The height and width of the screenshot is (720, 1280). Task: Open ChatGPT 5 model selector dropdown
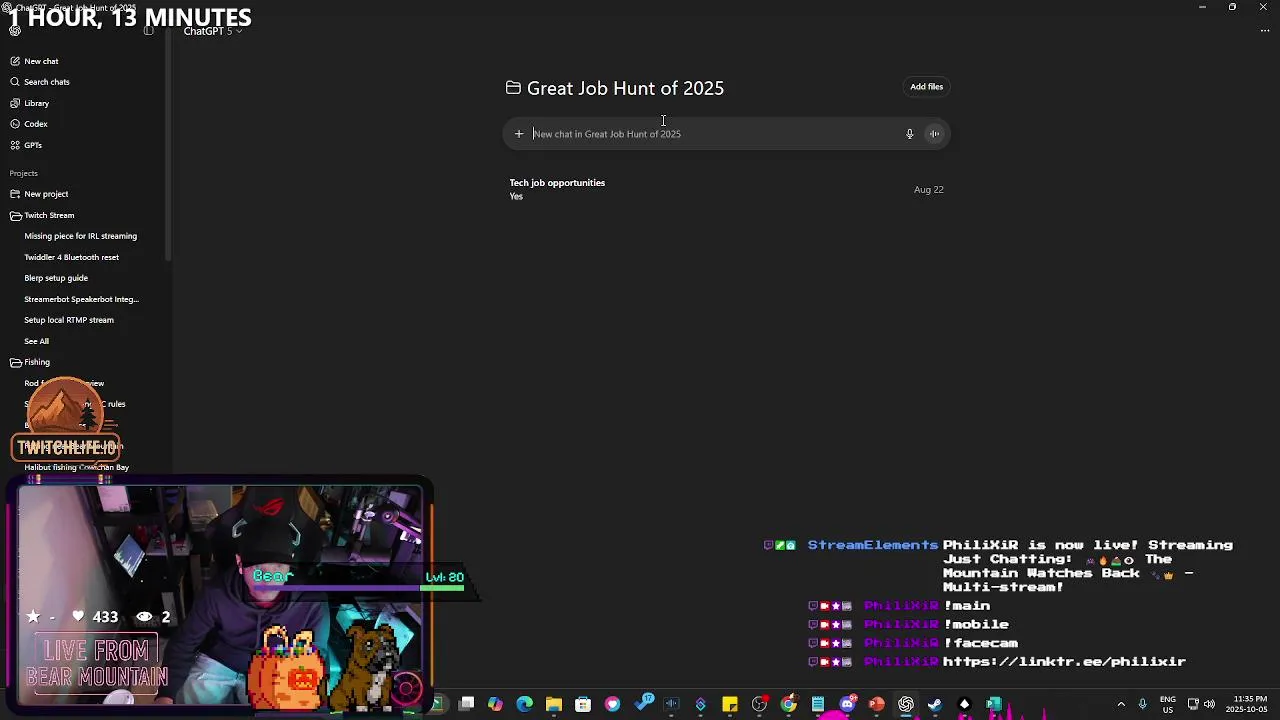tap(212, 31)
